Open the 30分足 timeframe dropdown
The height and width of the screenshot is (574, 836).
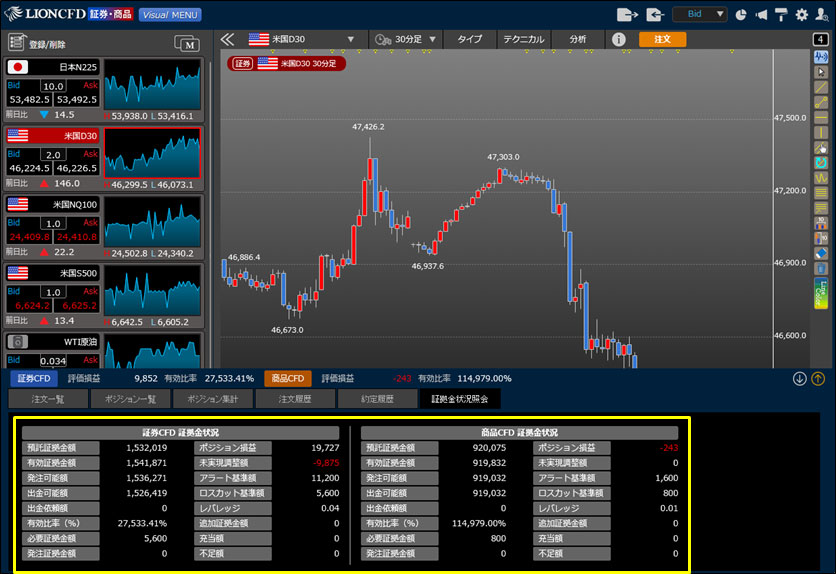click(x=405, y=39)
